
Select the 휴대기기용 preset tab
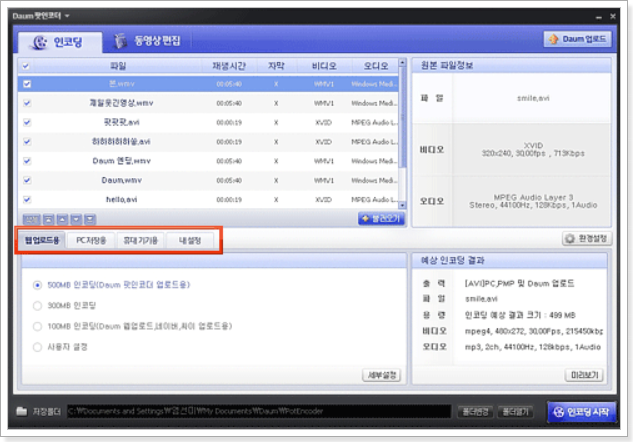[140, 241]
